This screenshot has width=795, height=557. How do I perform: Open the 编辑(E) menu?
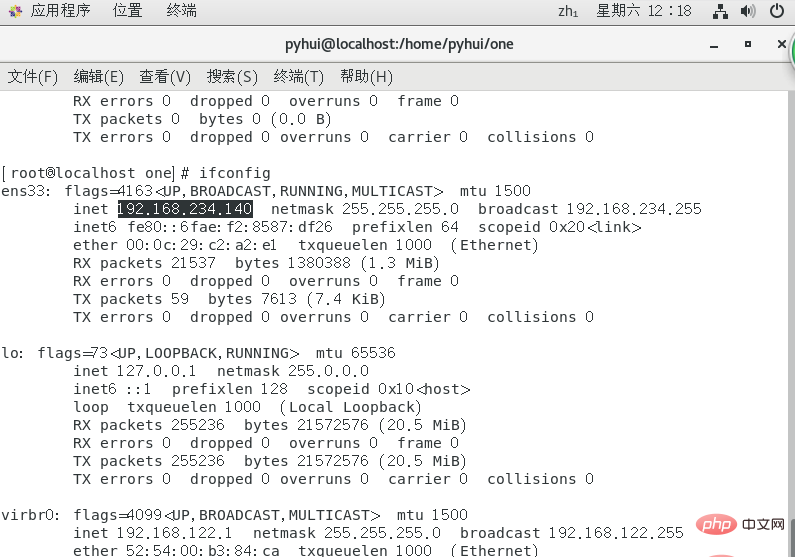(98, 77)
